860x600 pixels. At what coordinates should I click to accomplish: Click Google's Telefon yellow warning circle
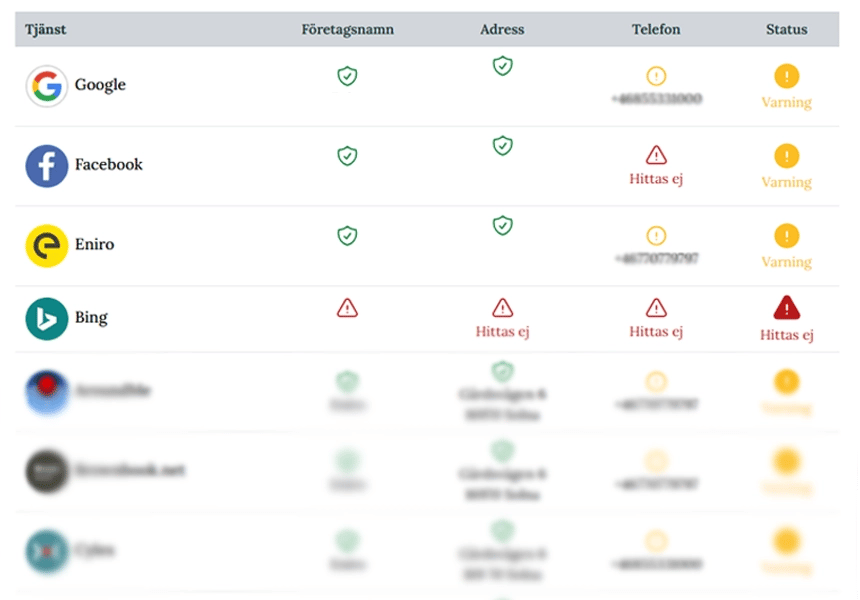point(656,76)
